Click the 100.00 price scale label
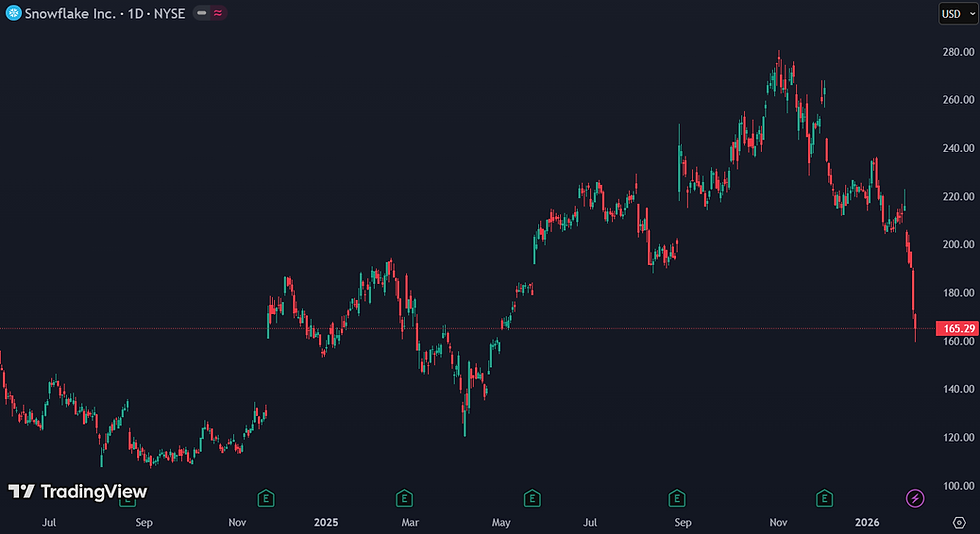 [x=958, y=486]
